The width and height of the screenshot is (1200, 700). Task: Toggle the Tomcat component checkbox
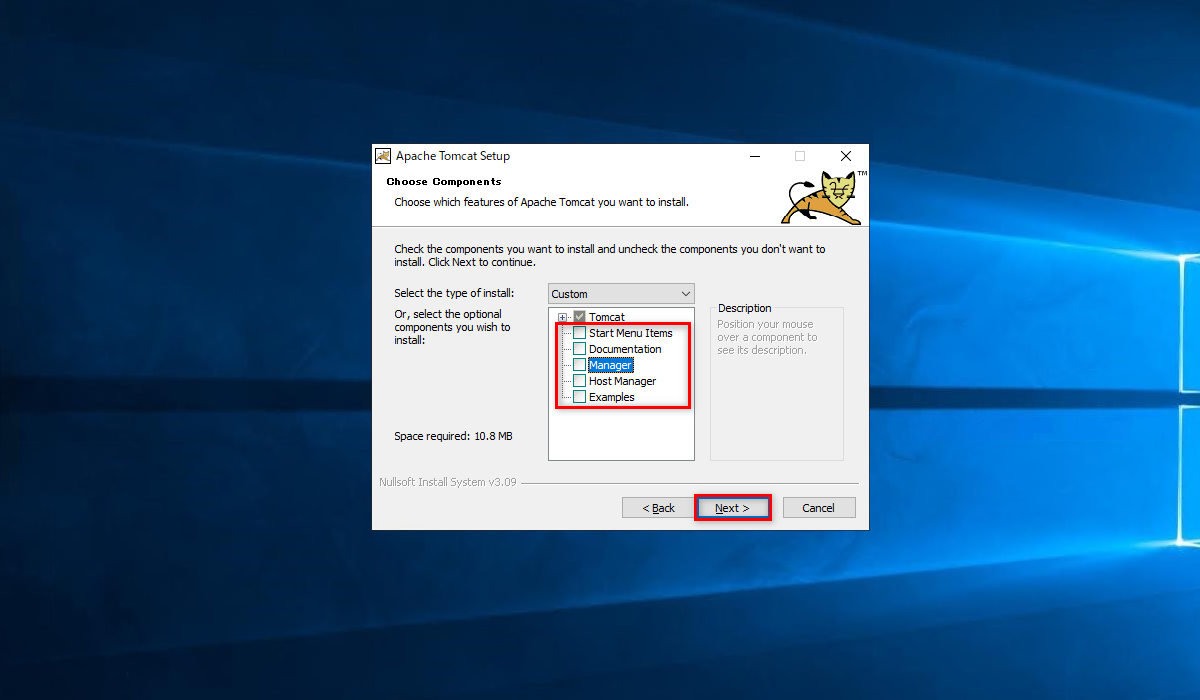(x=579, y=317)
